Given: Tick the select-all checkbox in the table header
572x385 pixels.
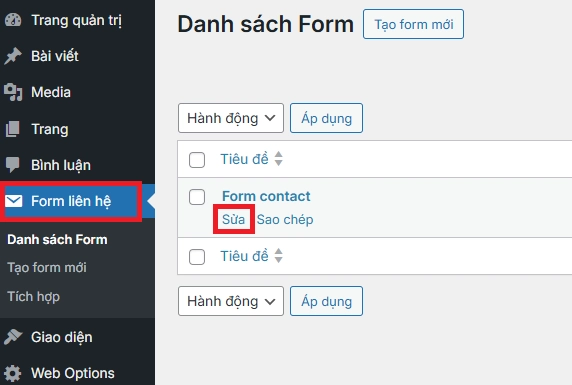Looking at the screenshot, I should [x=197, y=160].
